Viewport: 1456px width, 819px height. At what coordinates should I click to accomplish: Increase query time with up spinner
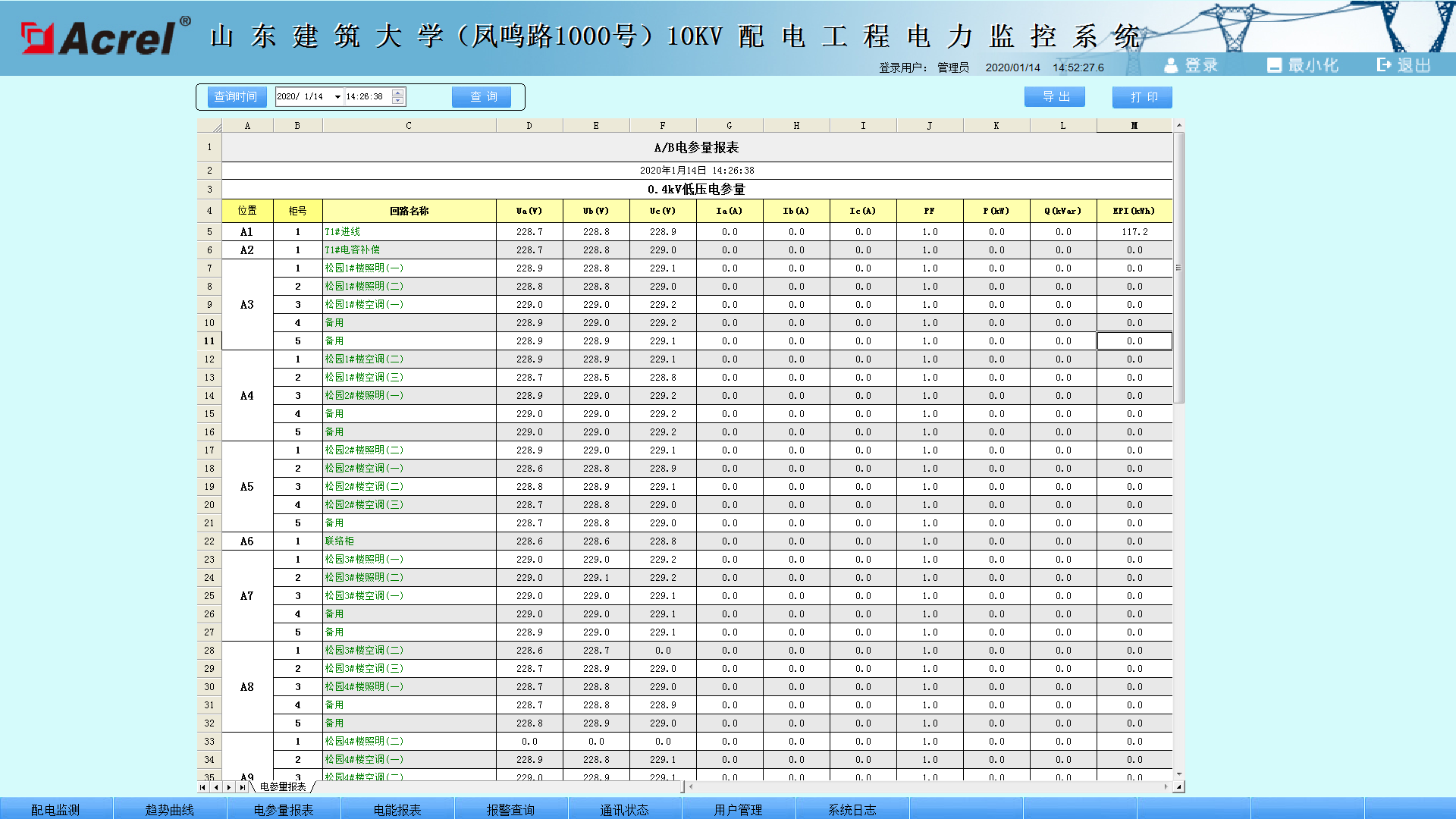398,93
